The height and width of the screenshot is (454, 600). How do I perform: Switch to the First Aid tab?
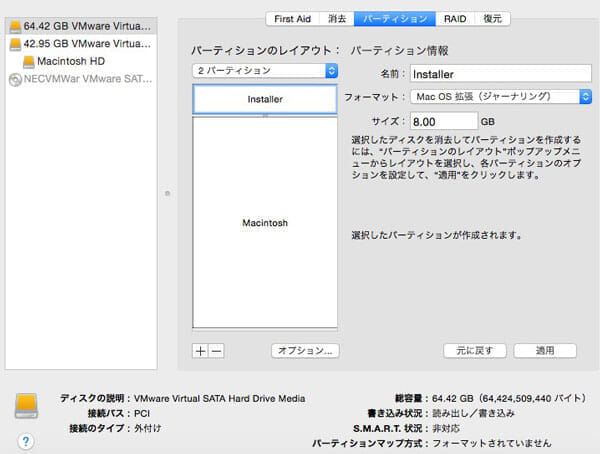295,19
